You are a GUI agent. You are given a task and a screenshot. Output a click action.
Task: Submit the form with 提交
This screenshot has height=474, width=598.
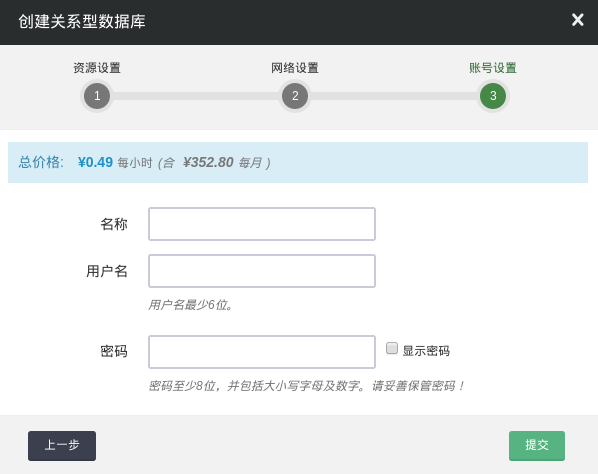click(537, 446)
